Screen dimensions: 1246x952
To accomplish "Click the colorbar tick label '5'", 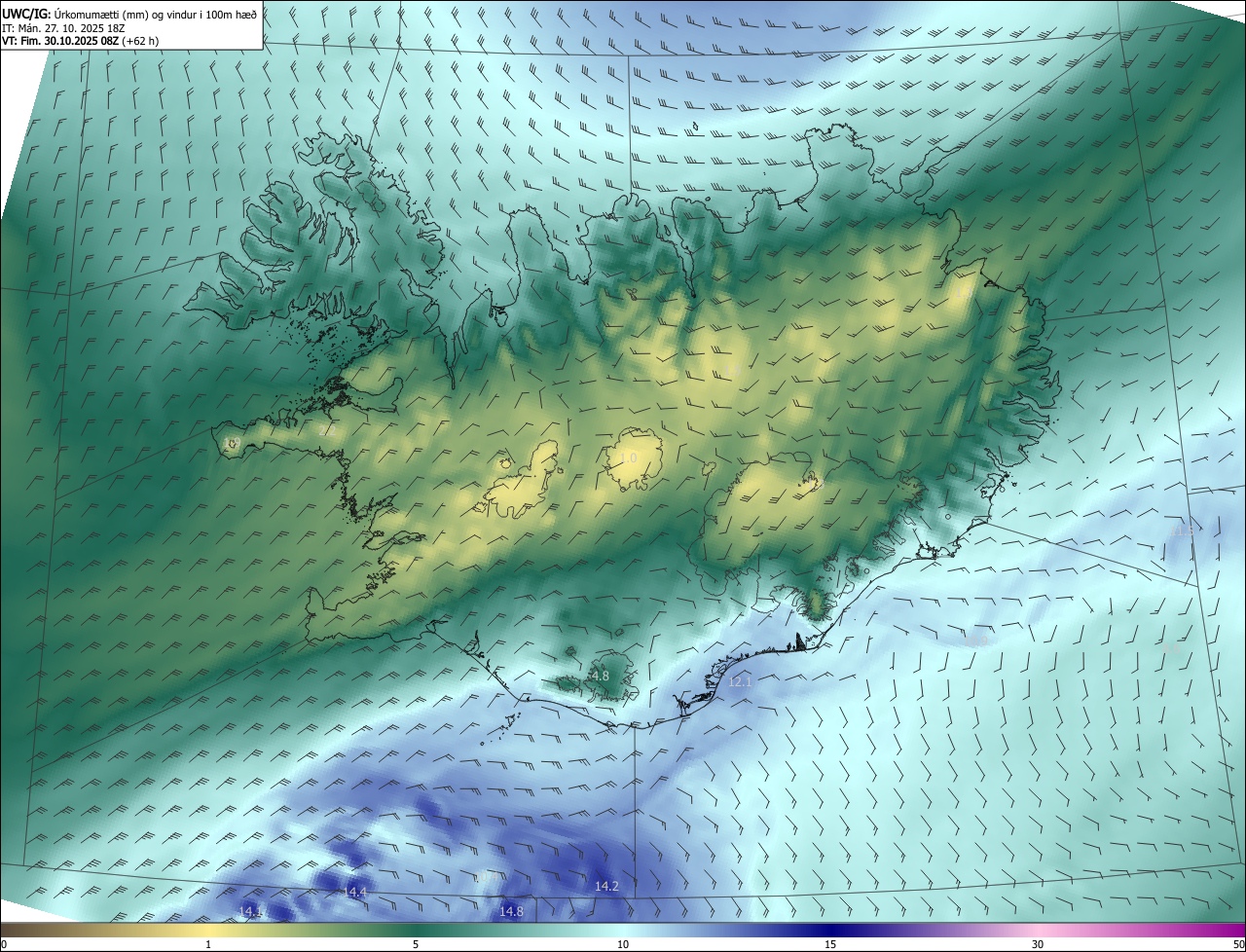I will point(416,944).
